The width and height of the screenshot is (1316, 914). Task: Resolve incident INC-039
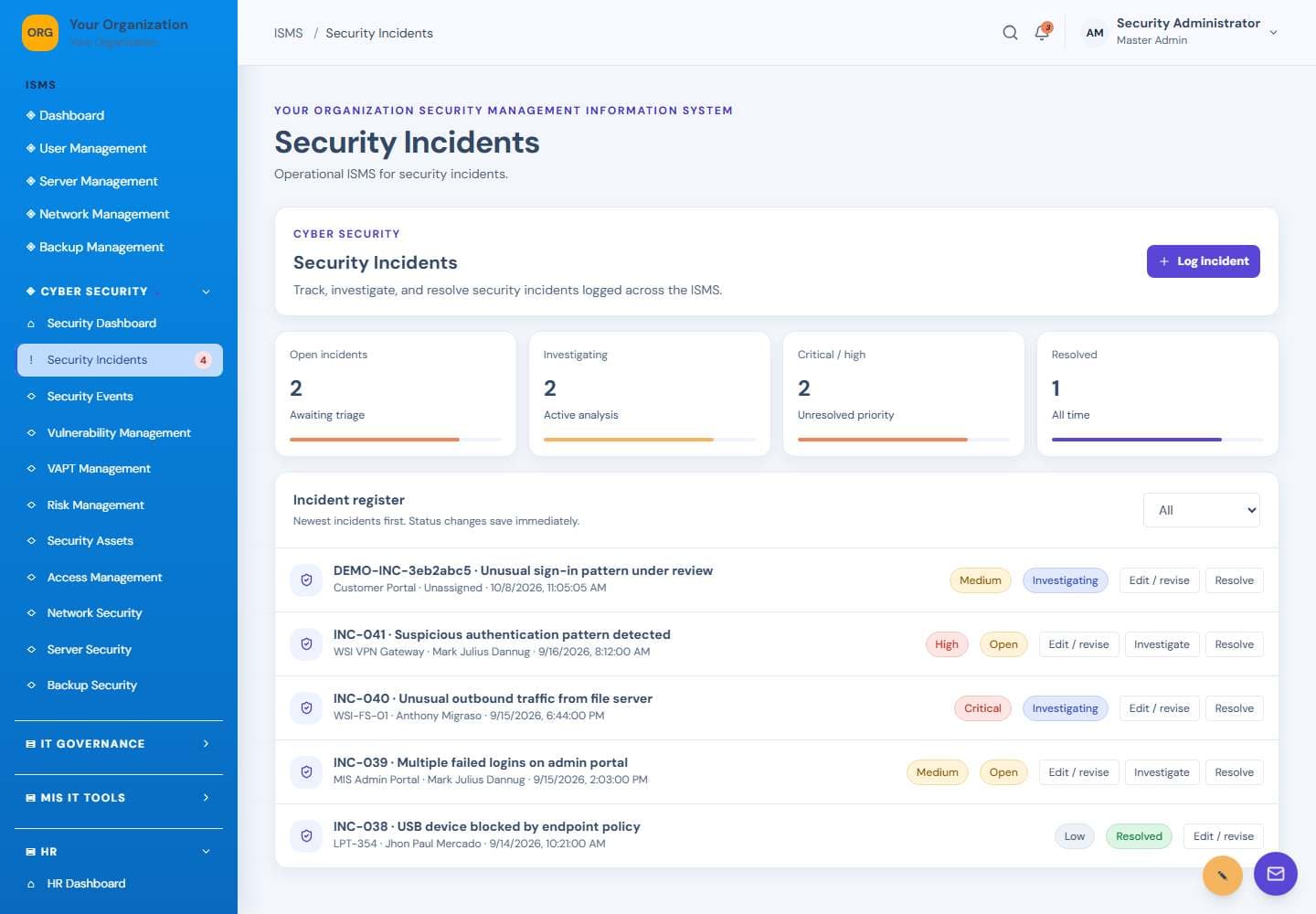pyautogui.click(x=1234, y=772)
